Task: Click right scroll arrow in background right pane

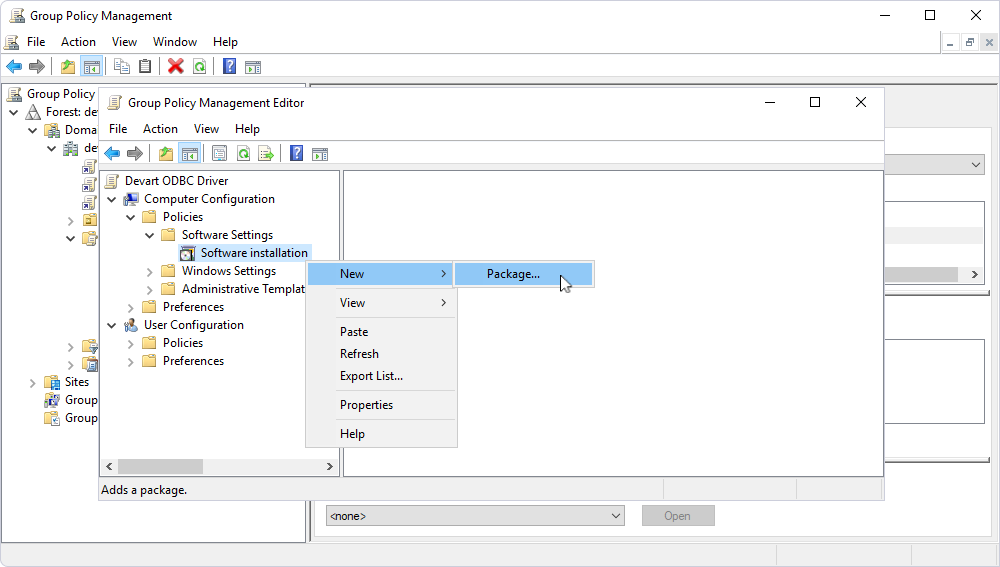Action: click(974, 274)
